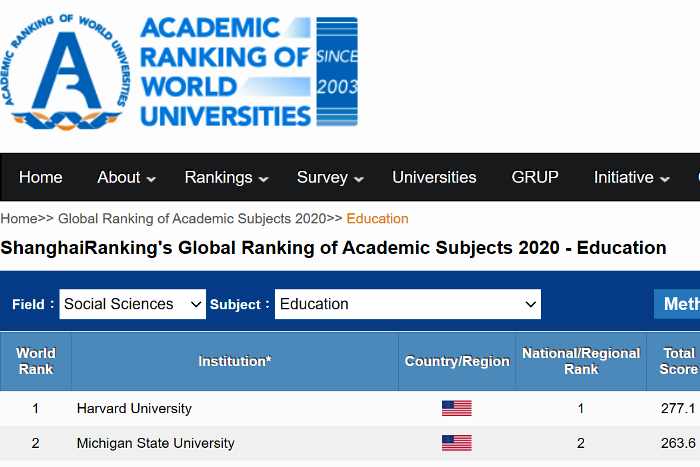The height and width of the screenshot is (467, 700).
Task: Open the Subject dropdown showing Education
Action: pyautogui.click(x=408, y=304)
